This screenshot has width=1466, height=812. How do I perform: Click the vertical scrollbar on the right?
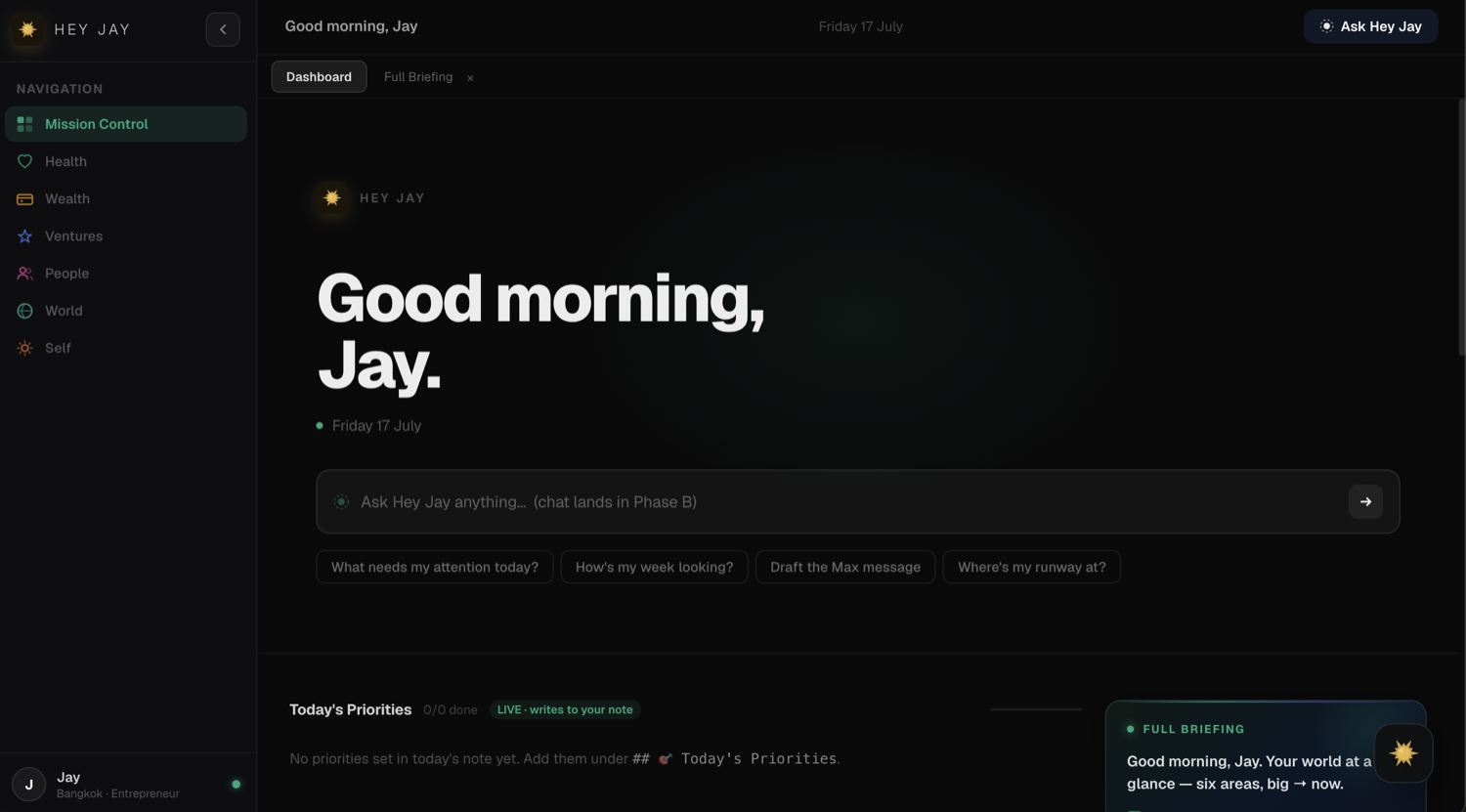coord(1461,227)
